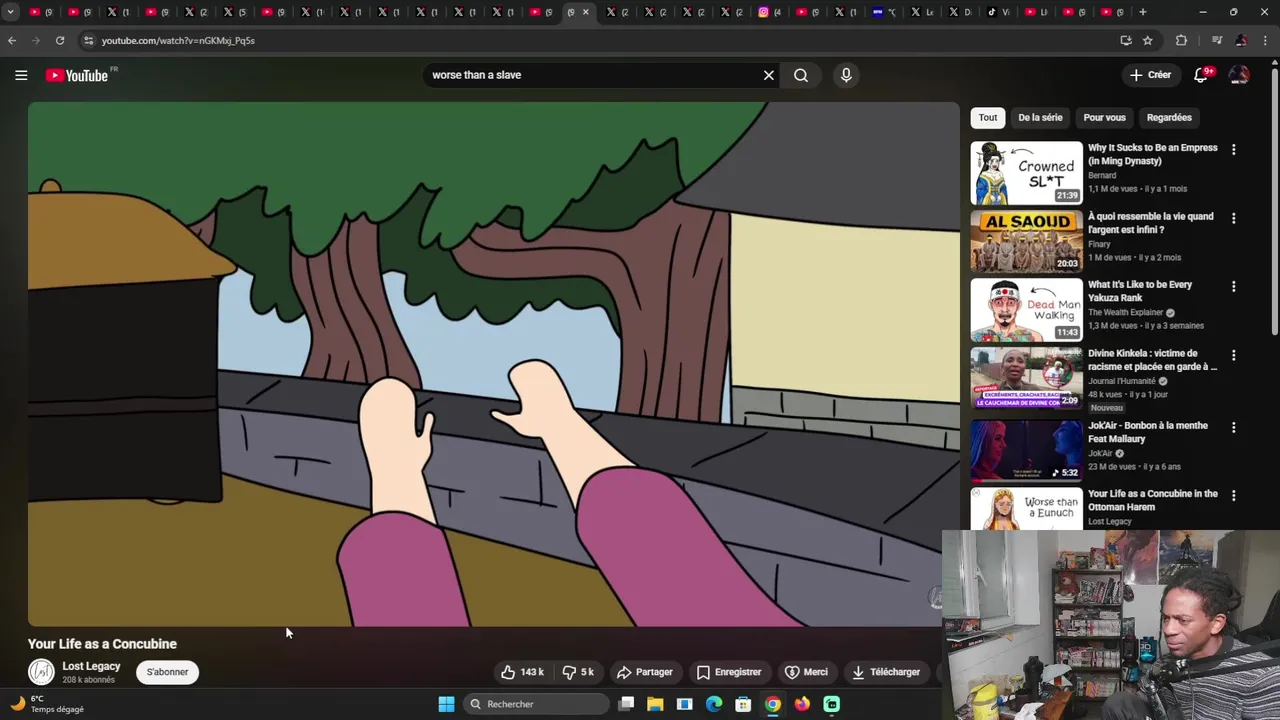Open Chrome three-dot menu
The width and height of the screenshot is (1280, 720).
coord(1265,40)
